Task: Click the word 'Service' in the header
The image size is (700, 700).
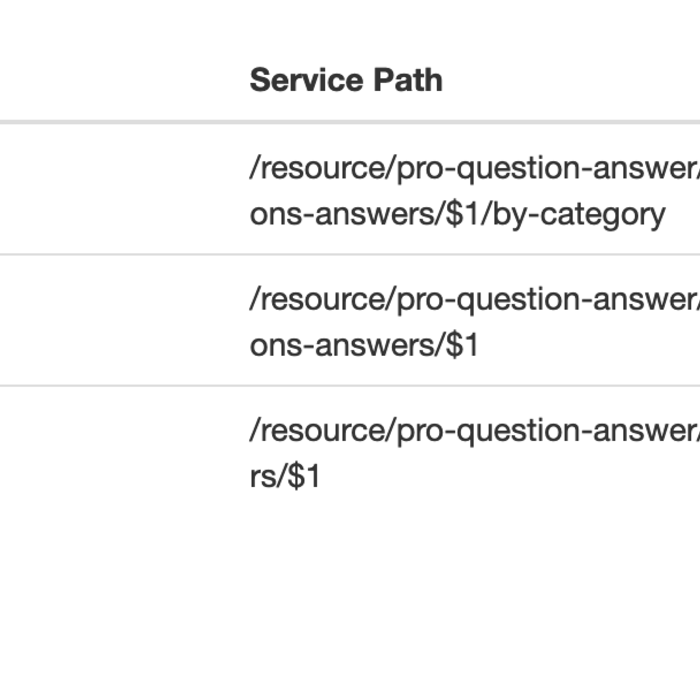Action: click(307, 80)
